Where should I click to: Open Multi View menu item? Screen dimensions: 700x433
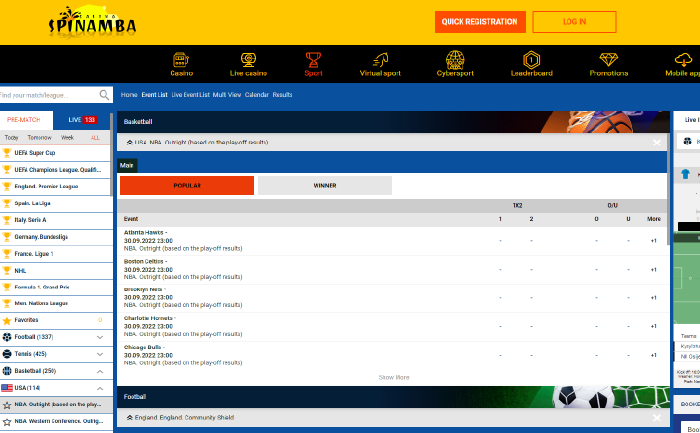(226, 95)
